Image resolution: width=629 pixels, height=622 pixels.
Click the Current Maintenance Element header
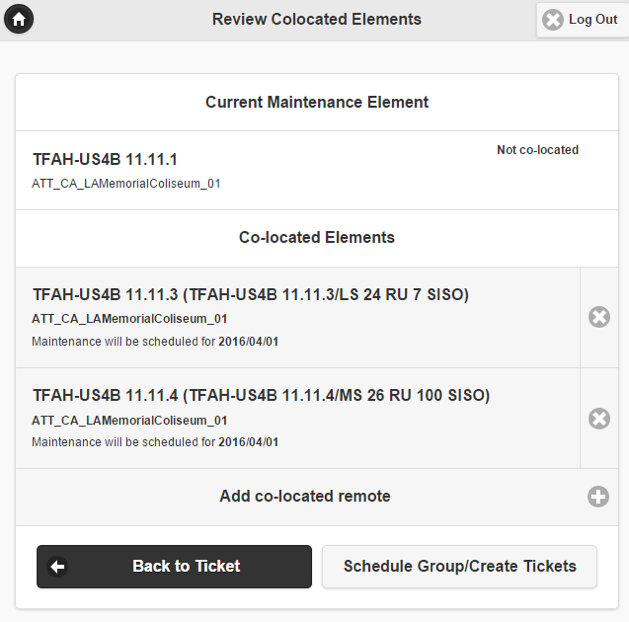pos(317,102)
